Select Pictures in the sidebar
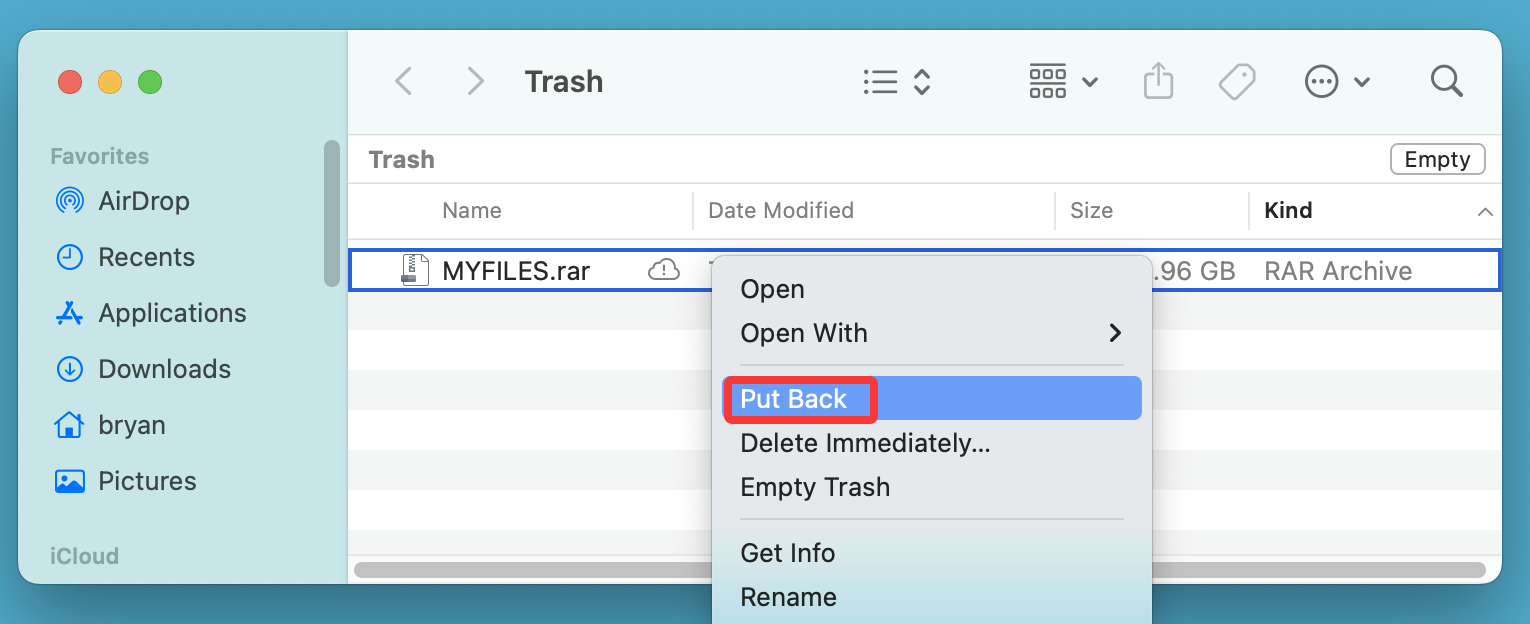The height and width of the screenshot is (624, 1530). pos(146,481)
